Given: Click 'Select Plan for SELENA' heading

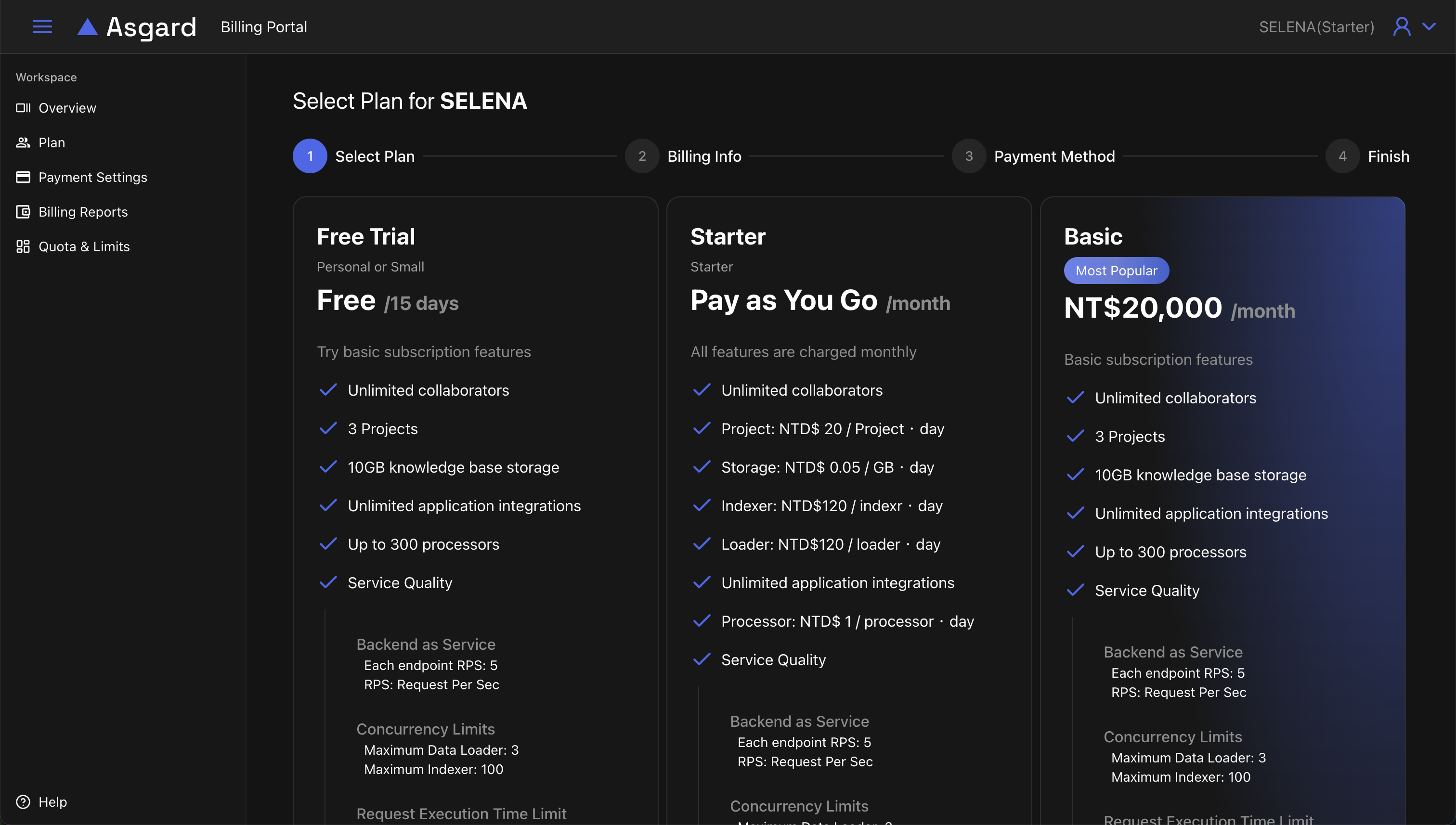Looking at the screenshot, I should (410, 101).
